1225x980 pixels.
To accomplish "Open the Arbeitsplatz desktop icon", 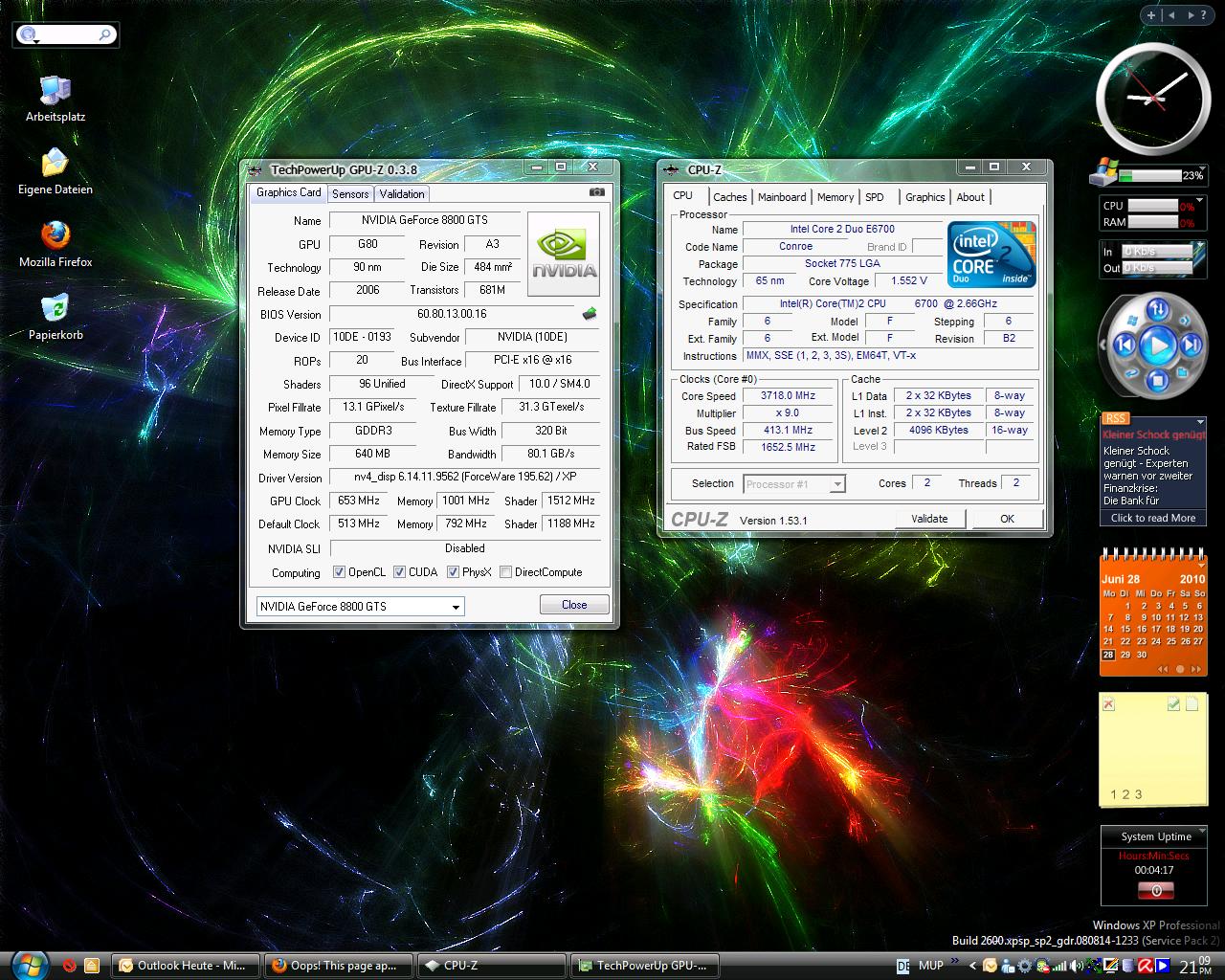I will click(56, 91).
